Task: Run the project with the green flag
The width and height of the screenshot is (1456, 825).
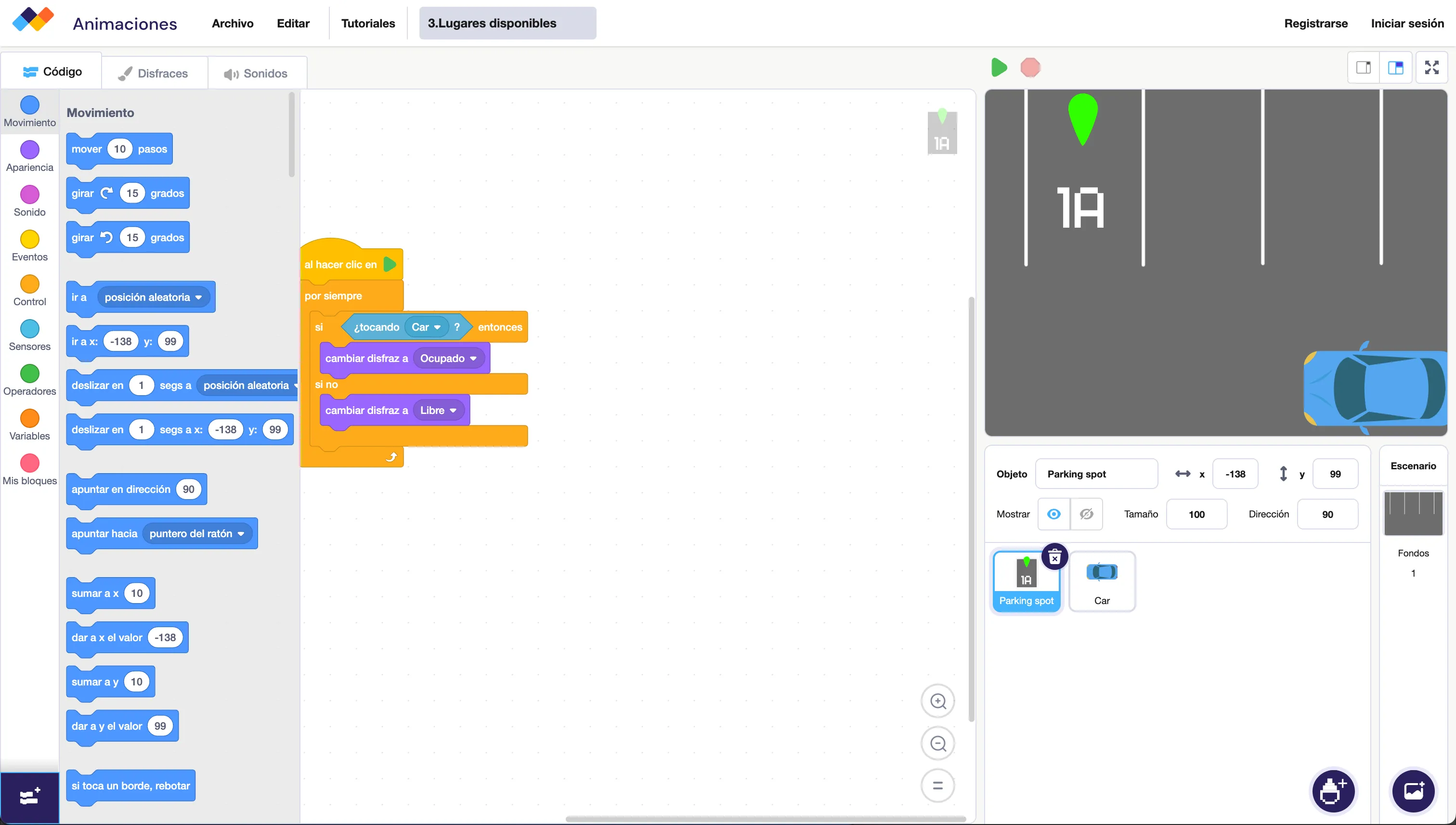Action: 999,67
